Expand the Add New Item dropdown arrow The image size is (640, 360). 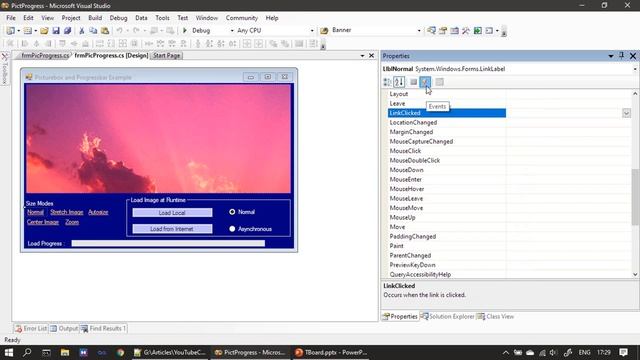click(35, 31)
